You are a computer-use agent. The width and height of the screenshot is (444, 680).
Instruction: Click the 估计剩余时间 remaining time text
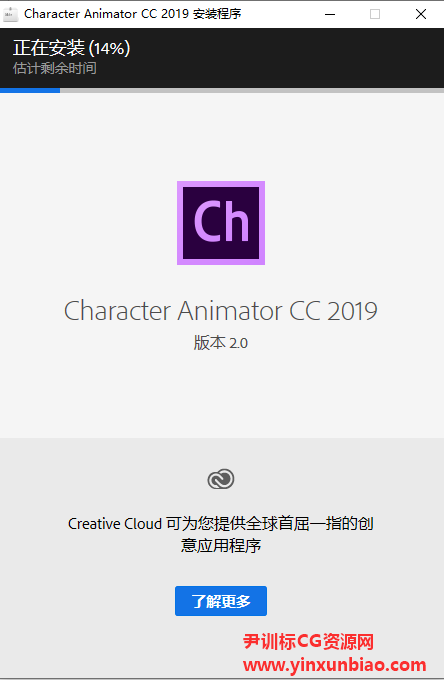[55, 68]
